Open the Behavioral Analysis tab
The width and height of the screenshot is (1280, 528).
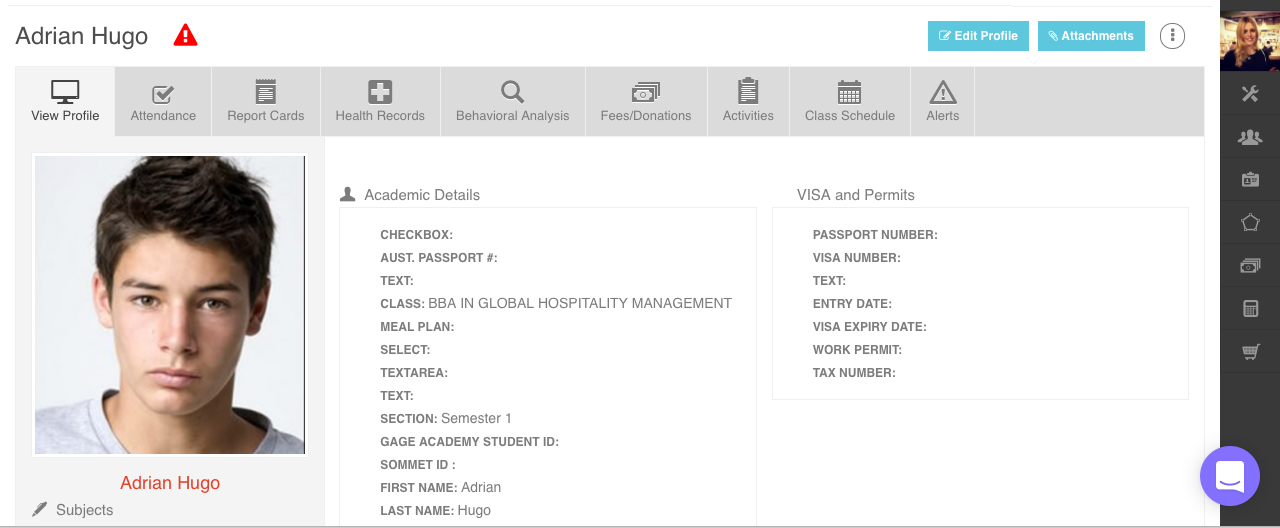(512, 102)
